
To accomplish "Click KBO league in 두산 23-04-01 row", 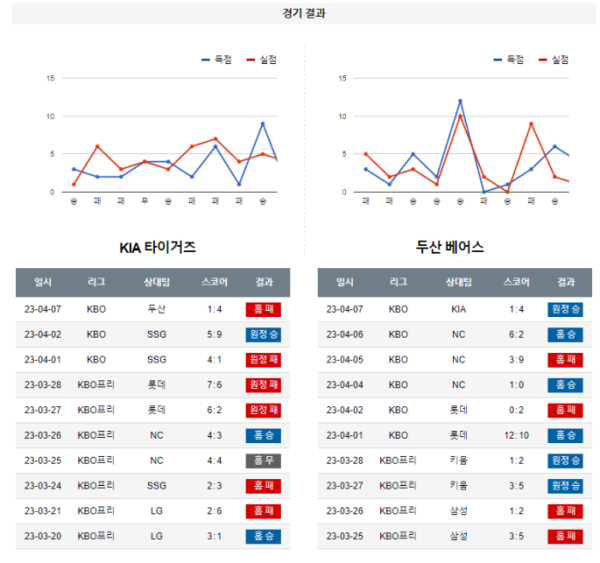I will (x=398, y=435).
